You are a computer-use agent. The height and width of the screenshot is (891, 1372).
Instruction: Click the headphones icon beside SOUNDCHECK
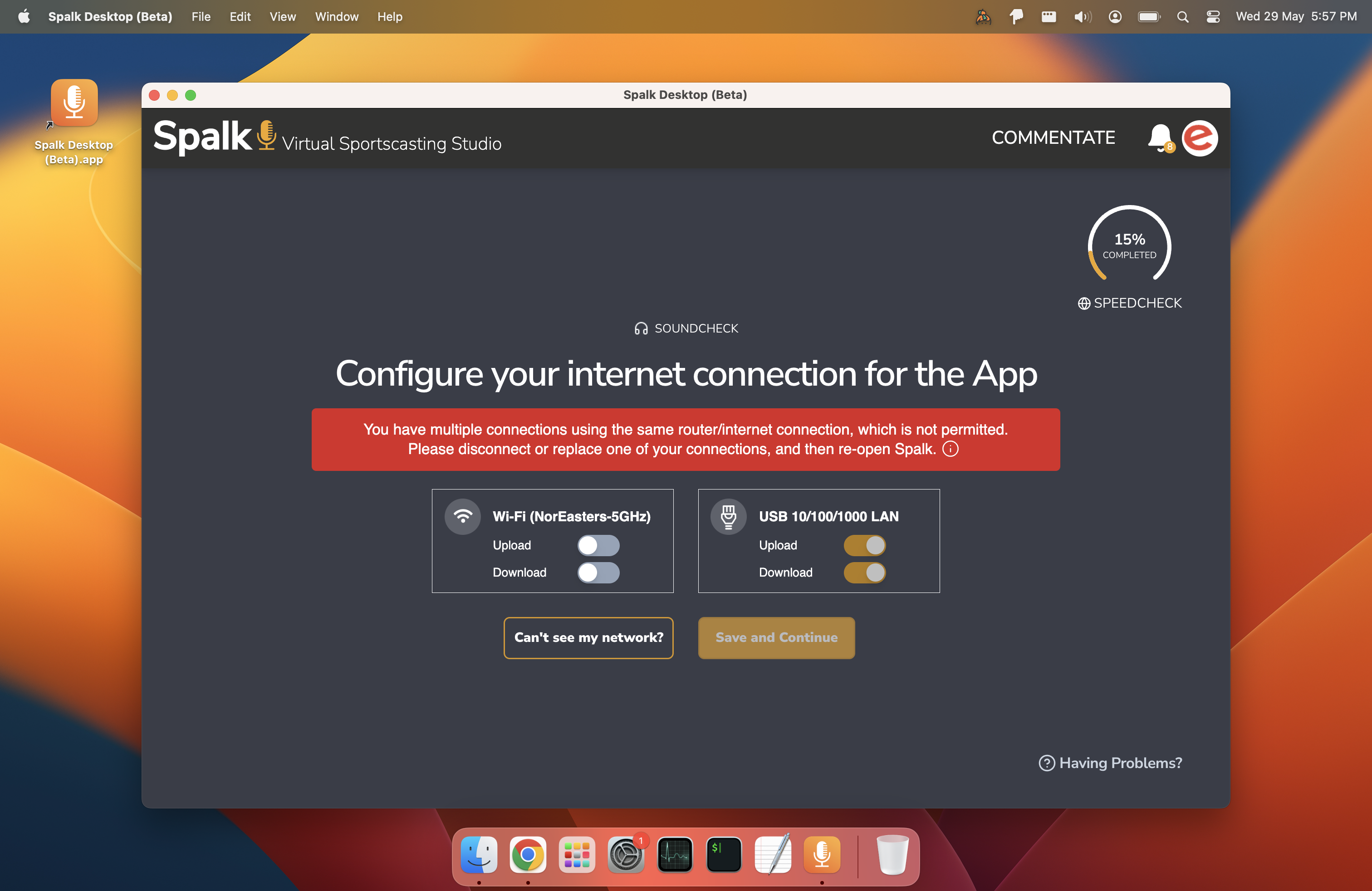641,328
